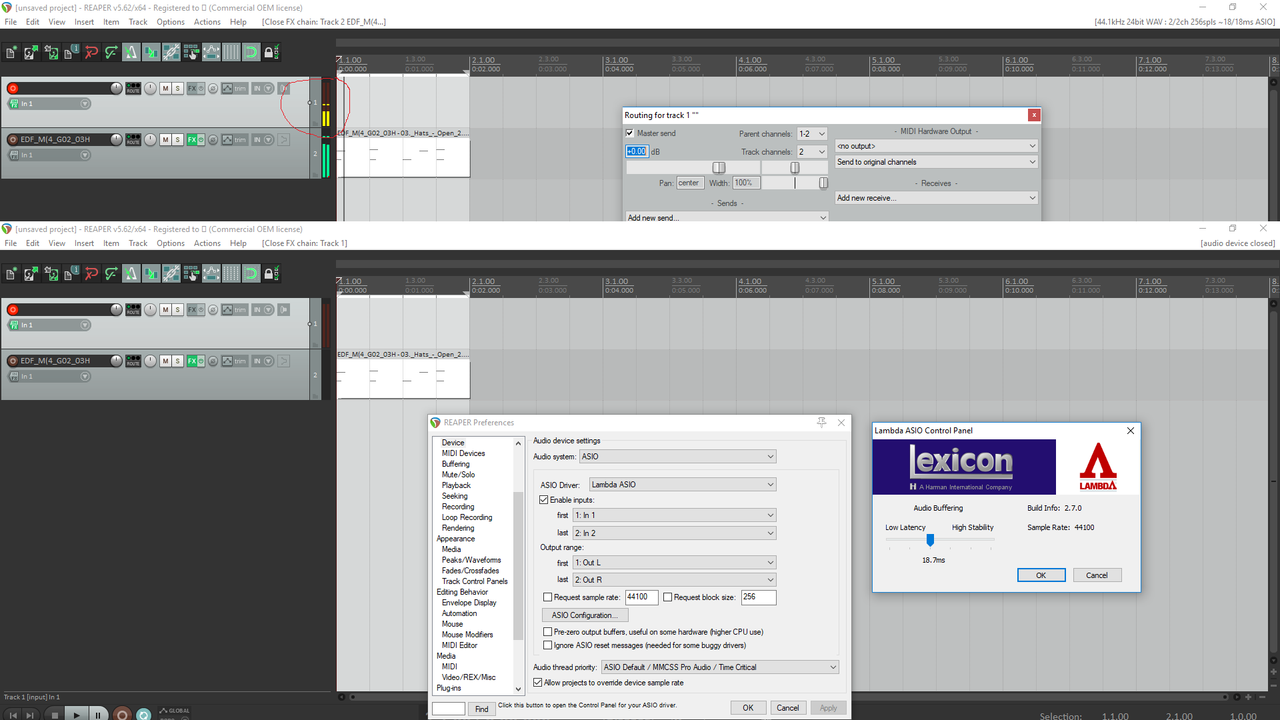
Task: Toggle Envelope move icon in lower REAPER toolbar
Action: (x=211, y=273)
